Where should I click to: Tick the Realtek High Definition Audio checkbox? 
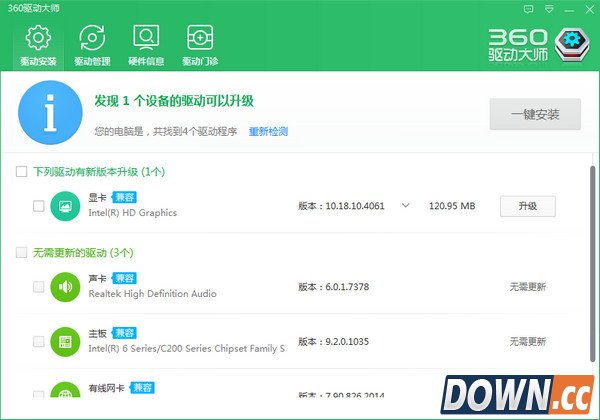coord(39,287)
